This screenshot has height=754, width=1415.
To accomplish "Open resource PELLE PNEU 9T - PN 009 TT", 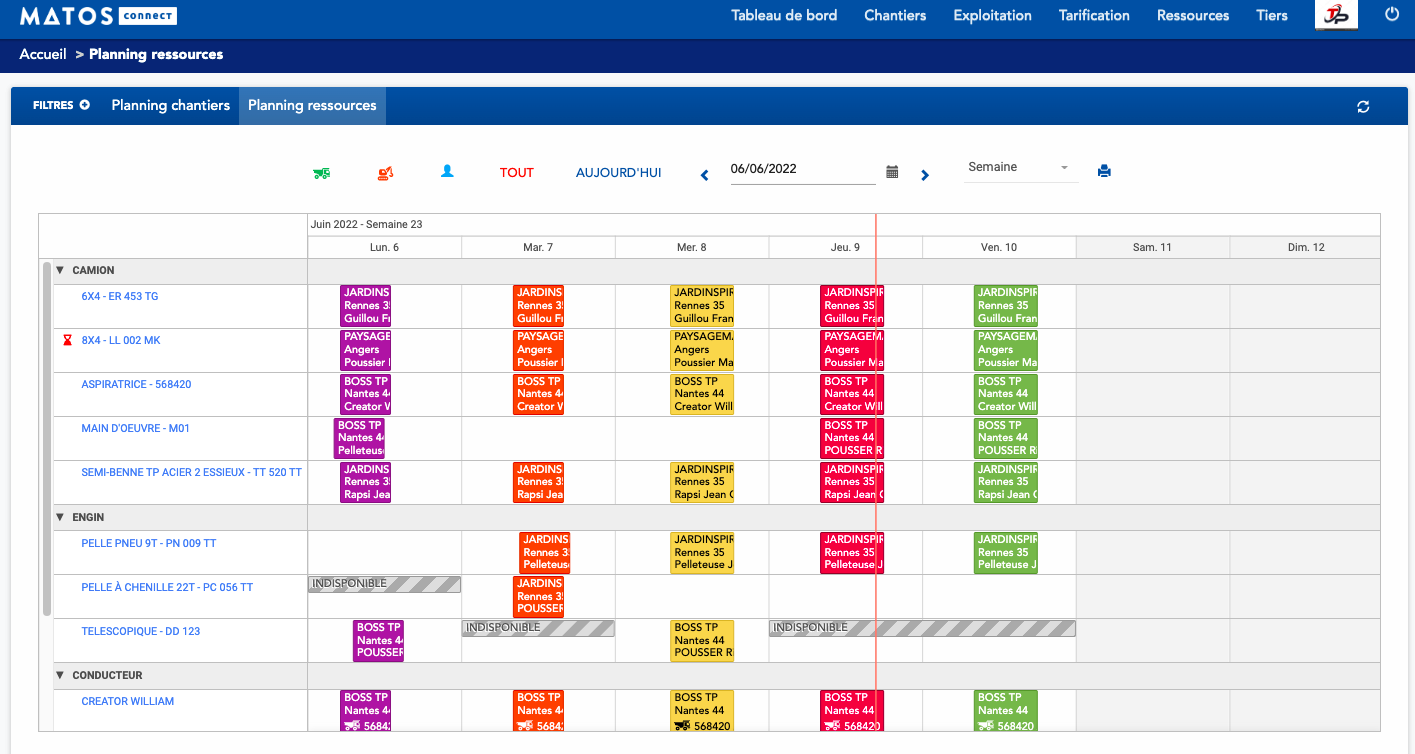I will click(x=149, y=543).
